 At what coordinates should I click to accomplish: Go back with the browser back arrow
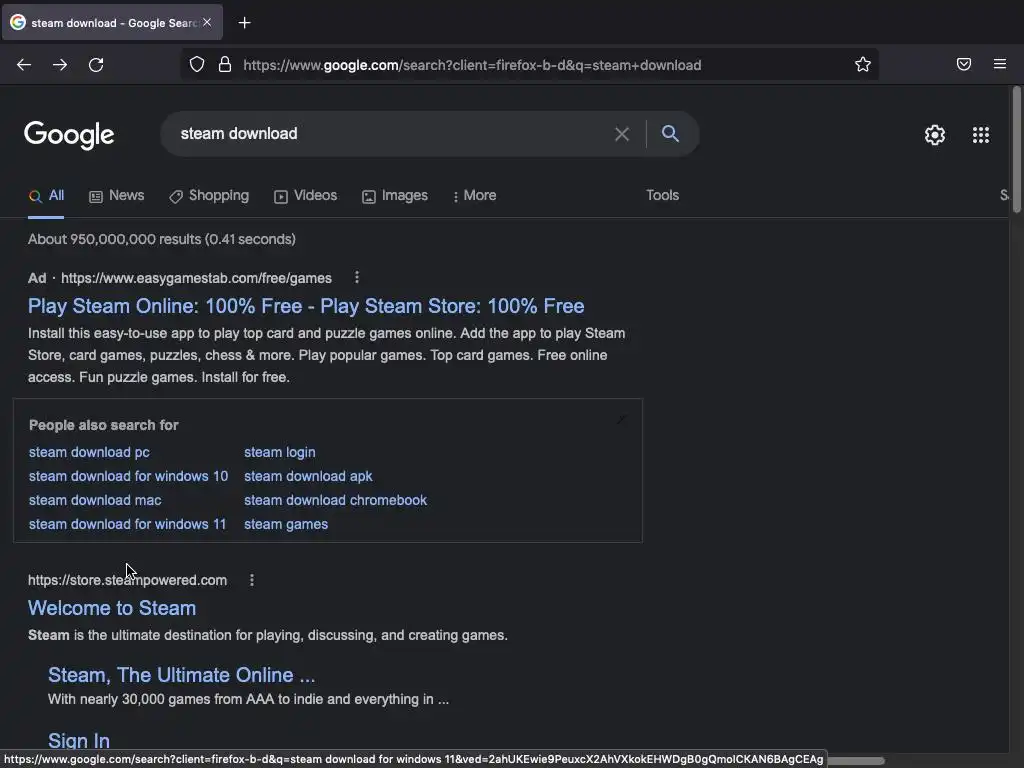[x=24, y=65]
